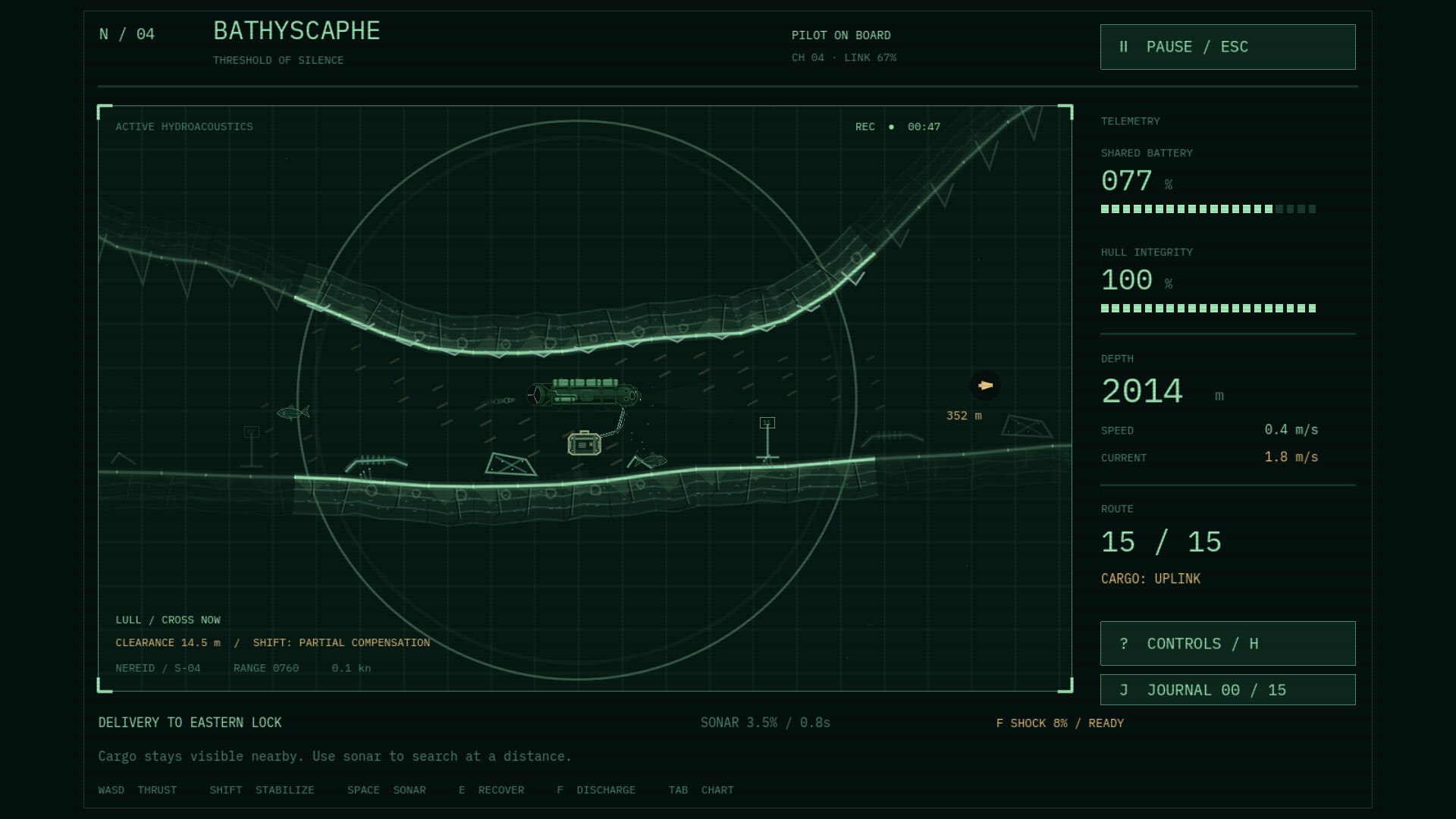
Task: Click the 'WASD THRUST' key hint
Action: (137, 790)
